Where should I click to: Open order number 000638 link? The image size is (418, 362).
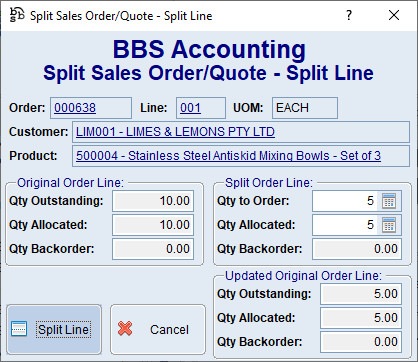75,108
